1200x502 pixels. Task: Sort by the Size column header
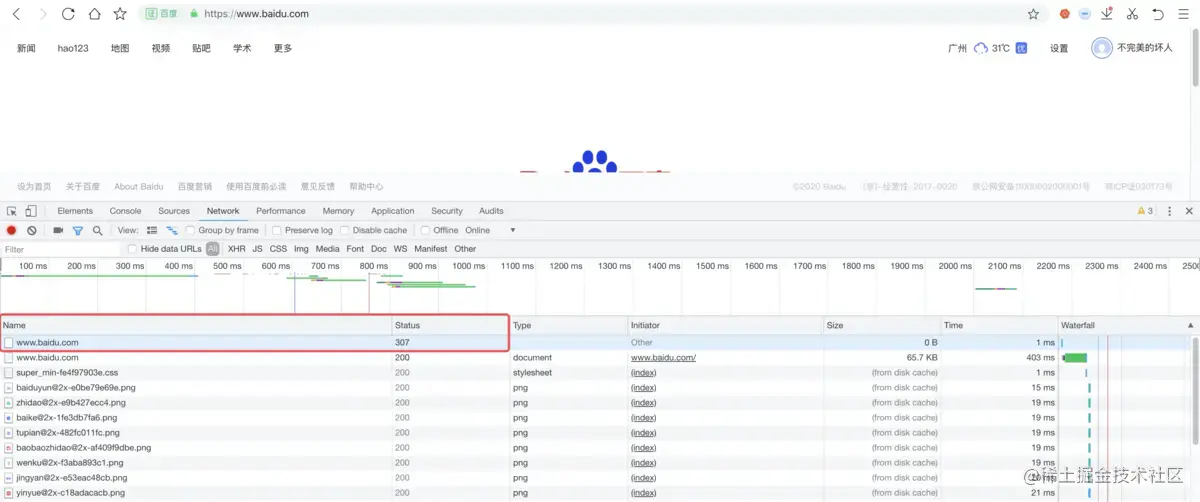tap(882, 325)
